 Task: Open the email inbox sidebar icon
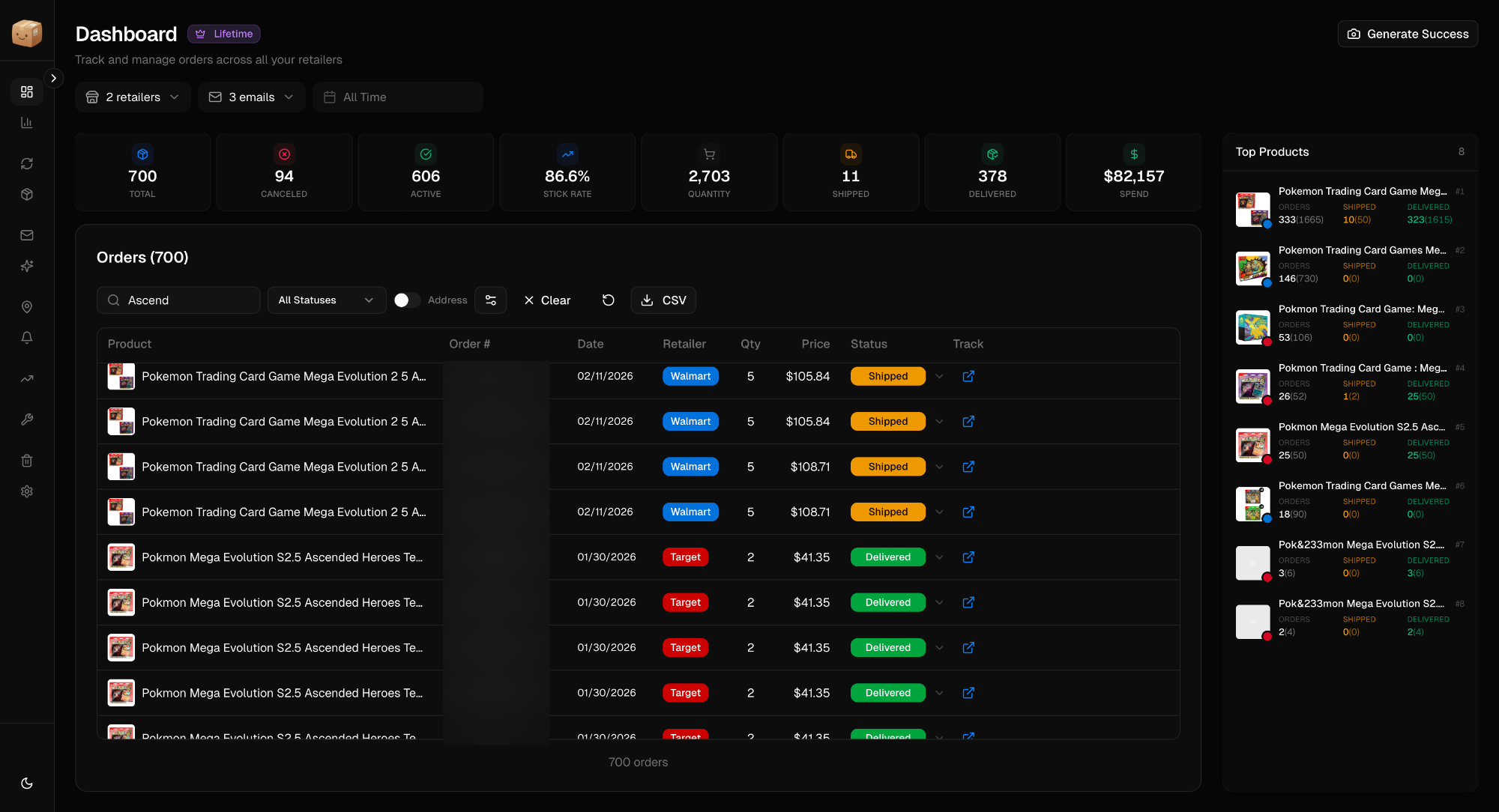[27, 234]
